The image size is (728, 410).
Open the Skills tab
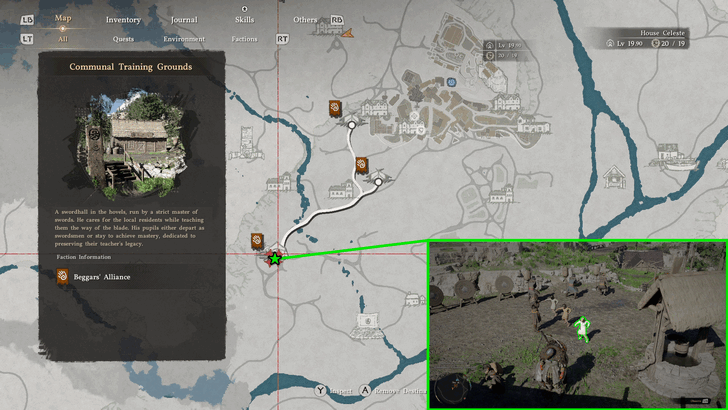tap(244, 20)
